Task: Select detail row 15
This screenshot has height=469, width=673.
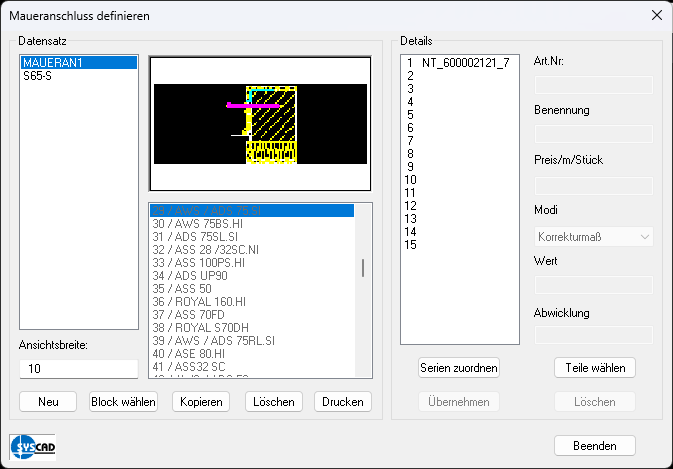Action: point(460,245)
